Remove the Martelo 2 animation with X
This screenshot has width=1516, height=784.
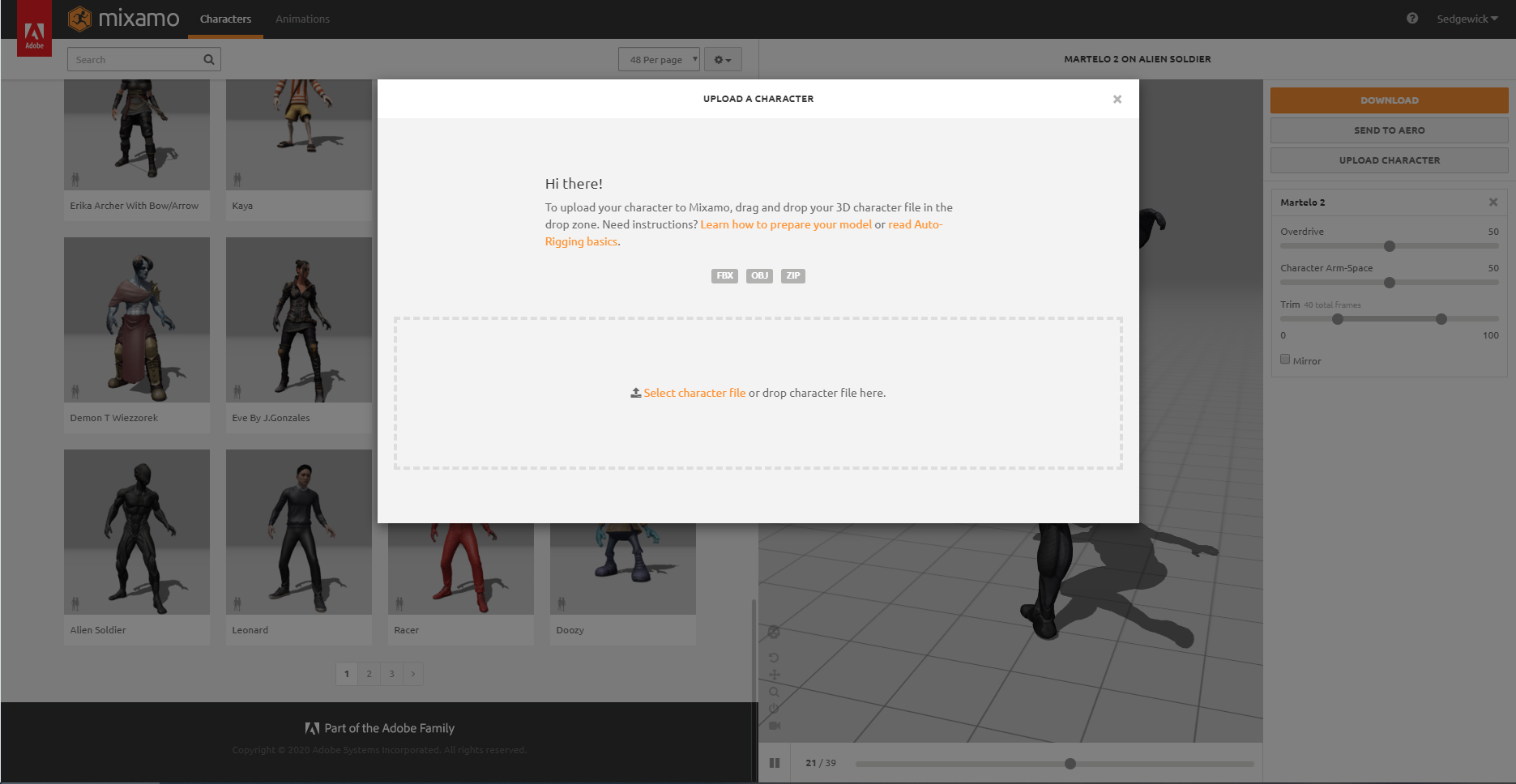point(1493,202)
